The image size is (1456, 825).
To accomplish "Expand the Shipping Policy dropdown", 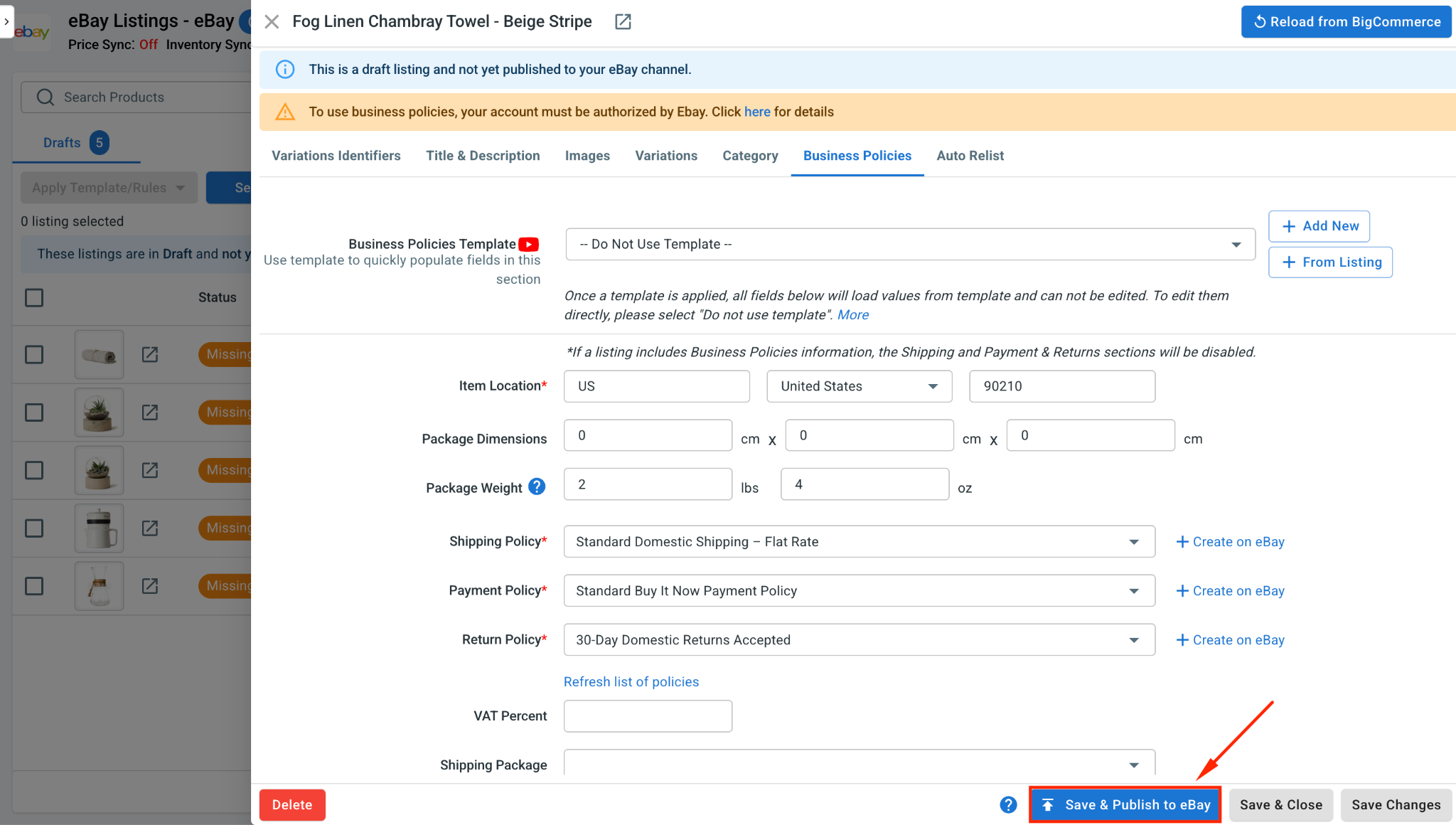I will (x=859, y=541).
